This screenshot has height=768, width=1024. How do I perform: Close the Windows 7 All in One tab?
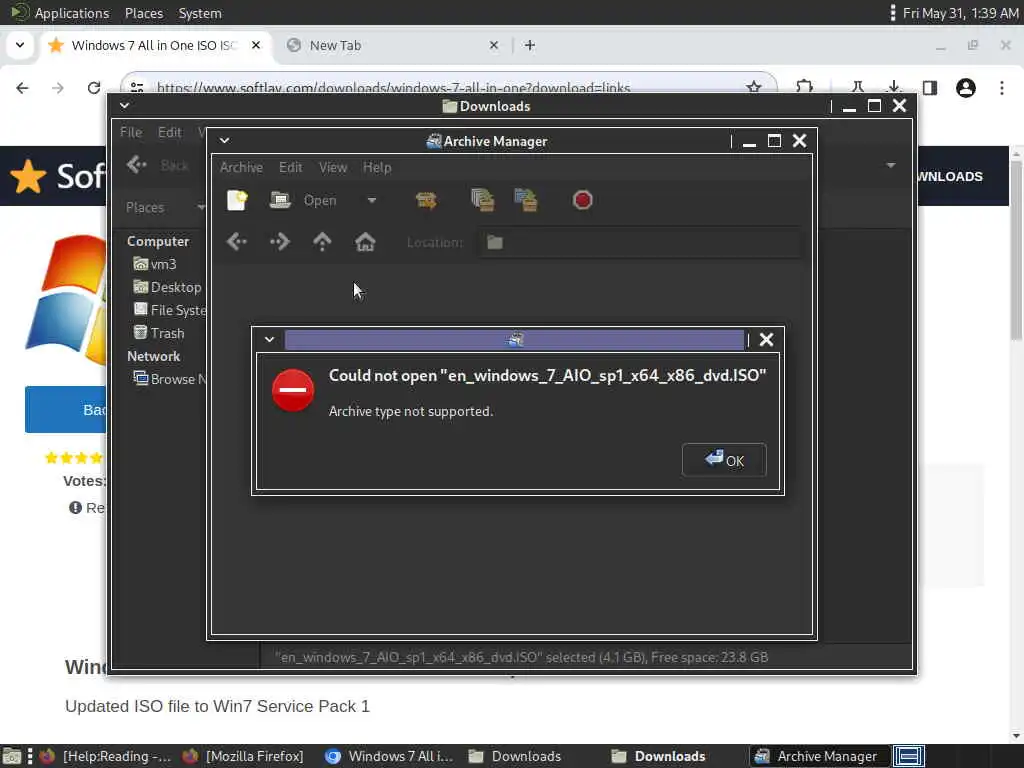(x=256, y=45)
